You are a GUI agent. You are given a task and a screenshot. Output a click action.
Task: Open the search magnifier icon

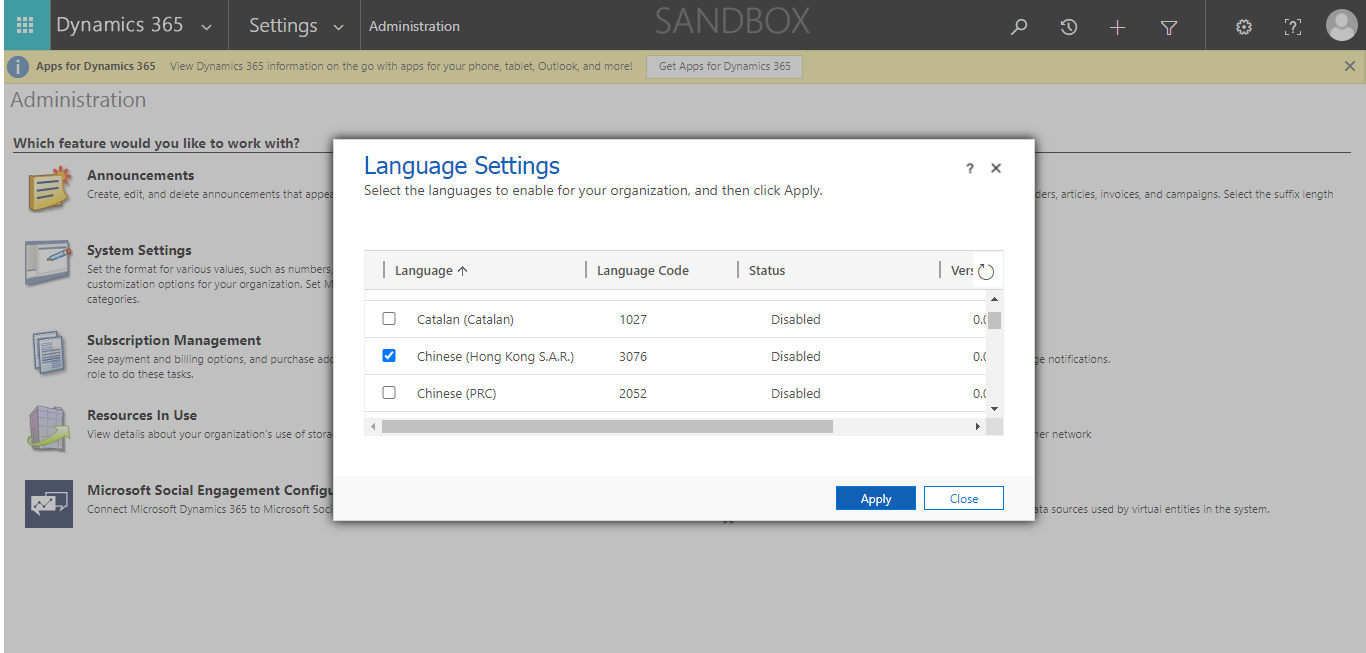coord(1019,27)
